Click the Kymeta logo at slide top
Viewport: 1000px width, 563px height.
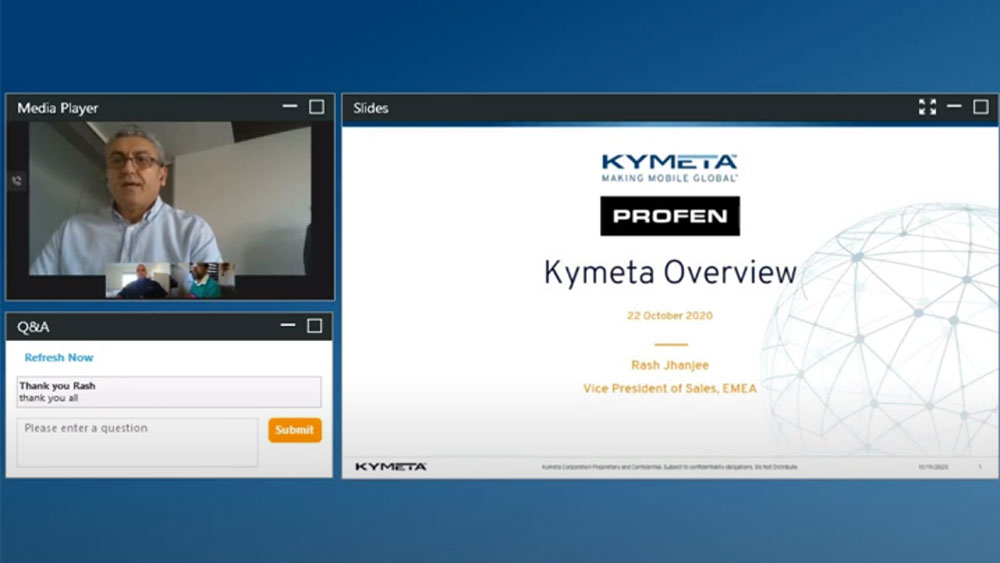tap(670, 168)
